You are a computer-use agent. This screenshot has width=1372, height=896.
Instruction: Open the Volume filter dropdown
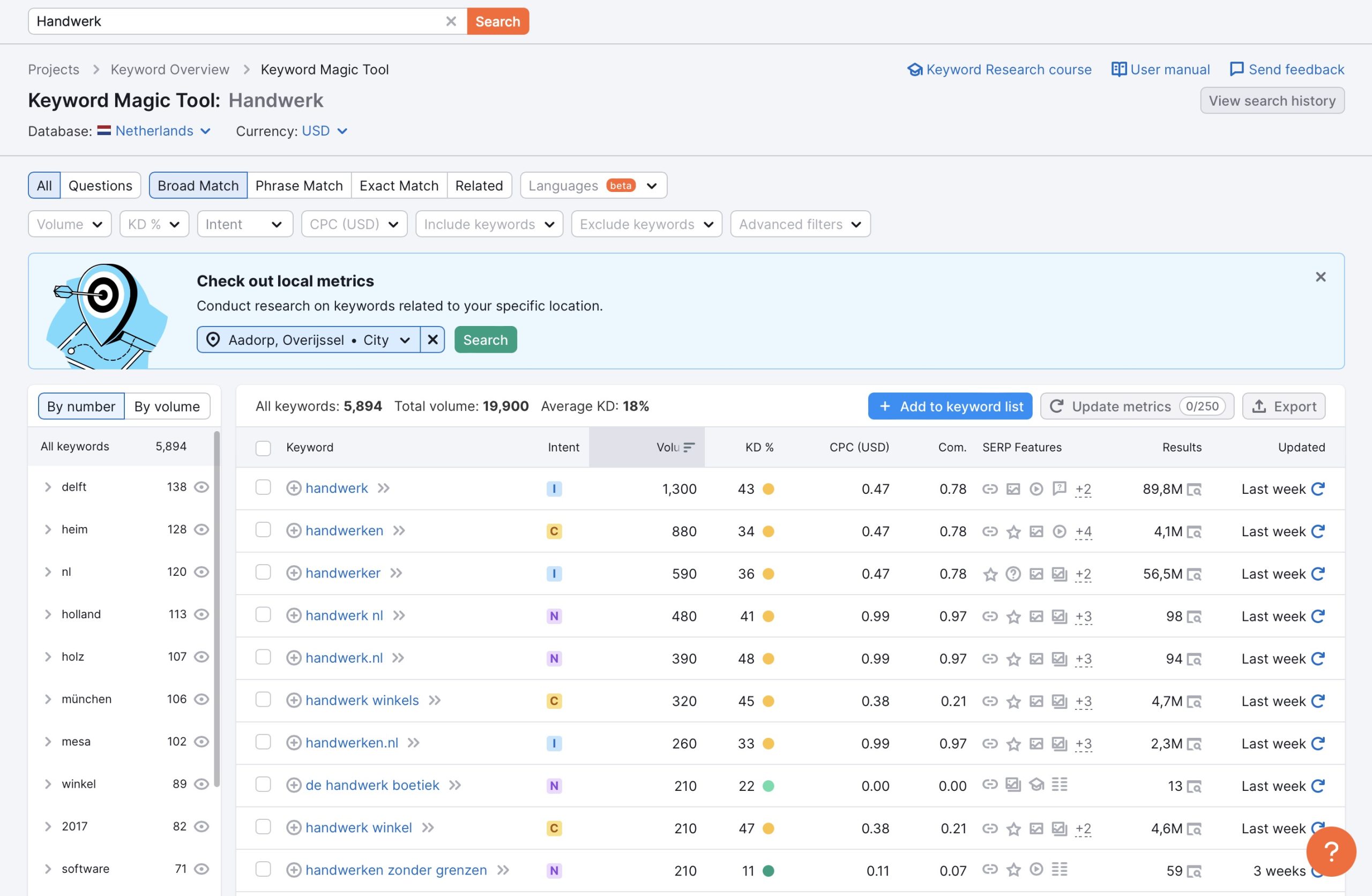click(x=70, y=224)
